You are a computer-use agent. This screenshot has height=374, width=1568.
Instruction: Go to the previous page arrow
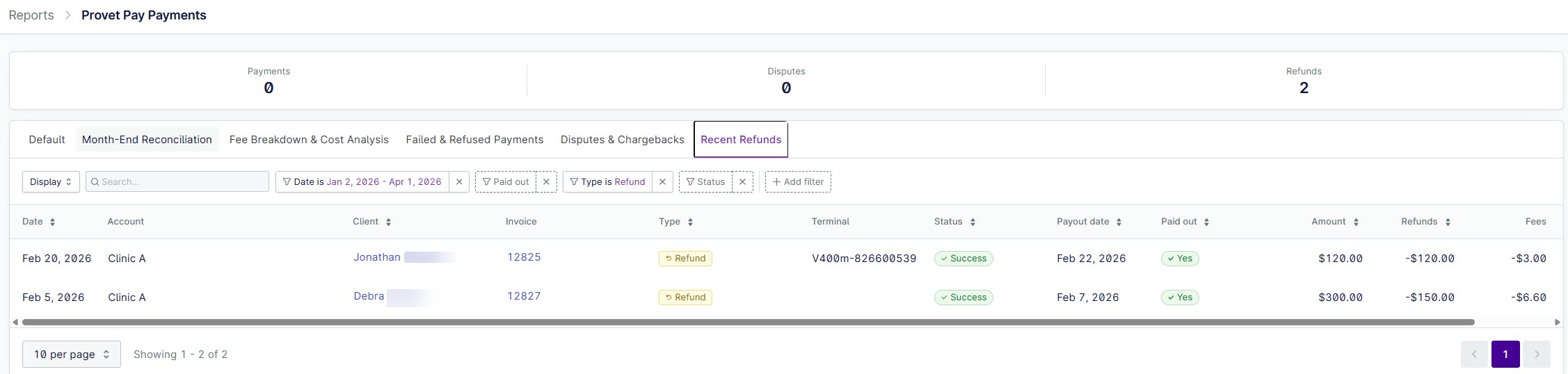pos(1474,355)
